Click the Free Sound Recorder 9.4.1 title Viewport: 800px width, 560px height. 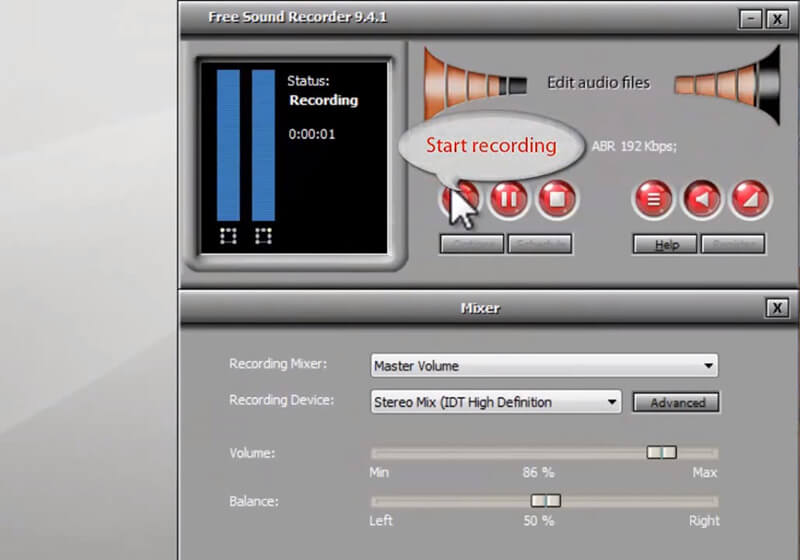[297, 17]
